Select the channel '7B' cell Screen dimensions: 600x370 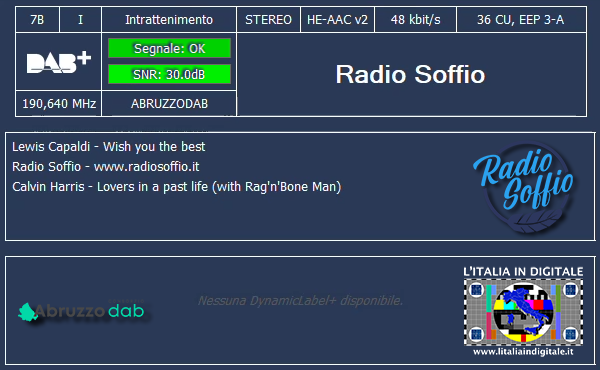point(37,20)
